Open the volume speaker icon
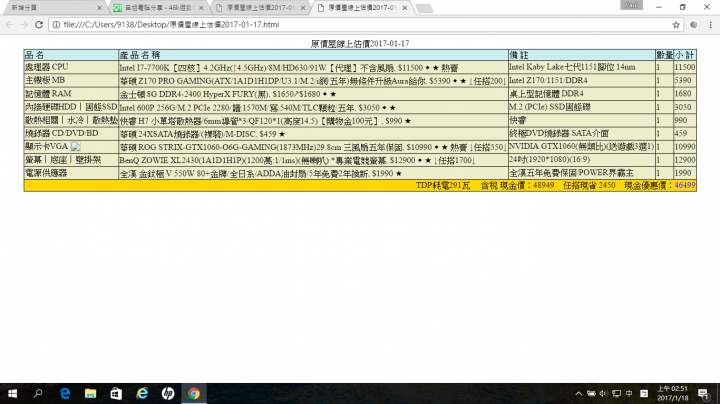Screen dimensions: 720x404 pyautogui.click(x=603, y=393)
